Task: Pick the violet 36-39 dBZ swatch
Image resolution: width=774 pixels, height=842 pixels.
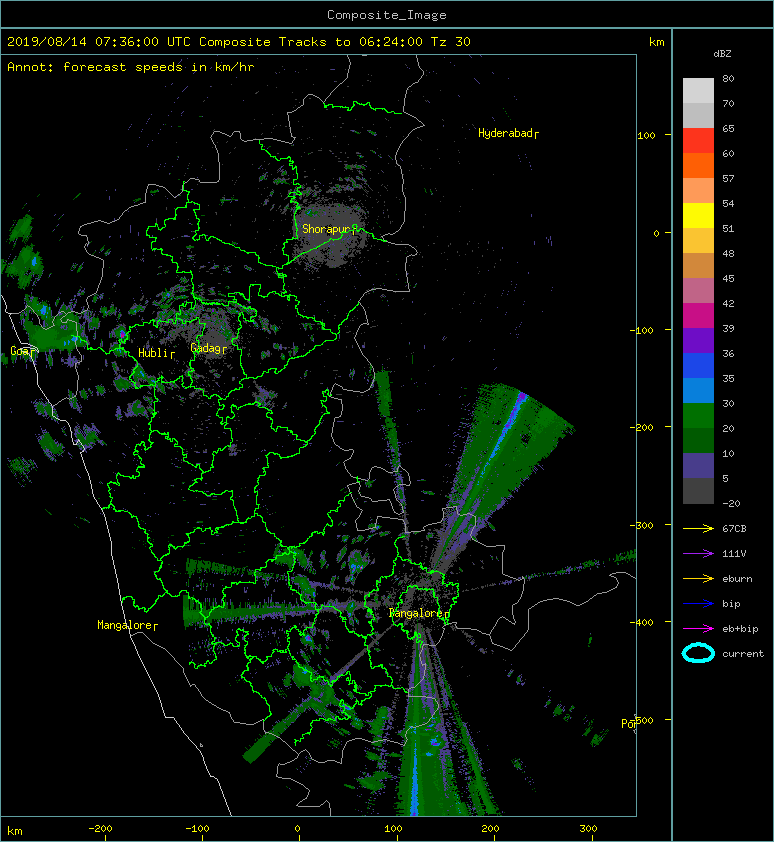Action: click(x=698, y=340)
